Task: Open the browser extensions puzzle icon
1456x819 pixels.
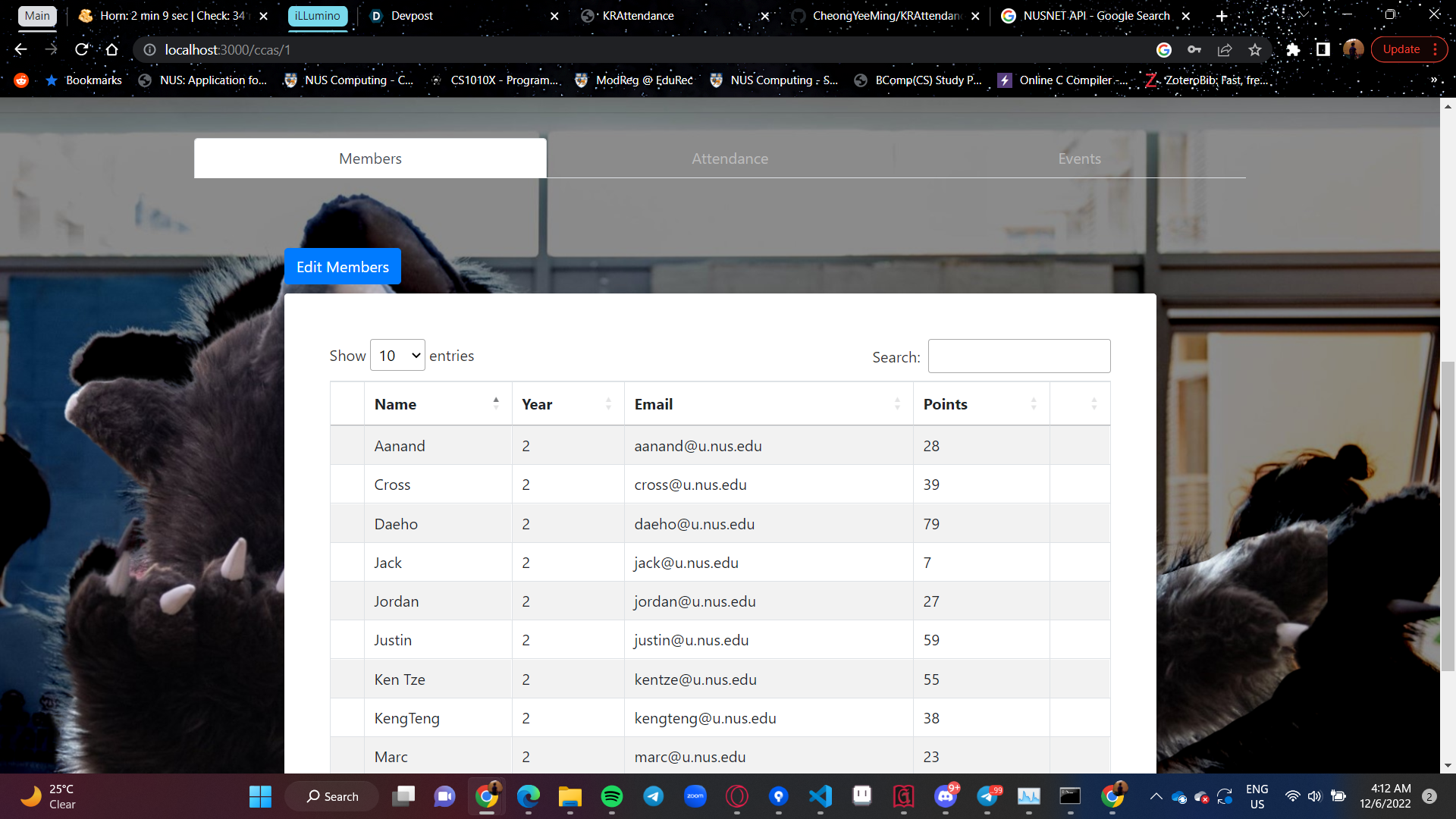Action: click(1293, 49)
